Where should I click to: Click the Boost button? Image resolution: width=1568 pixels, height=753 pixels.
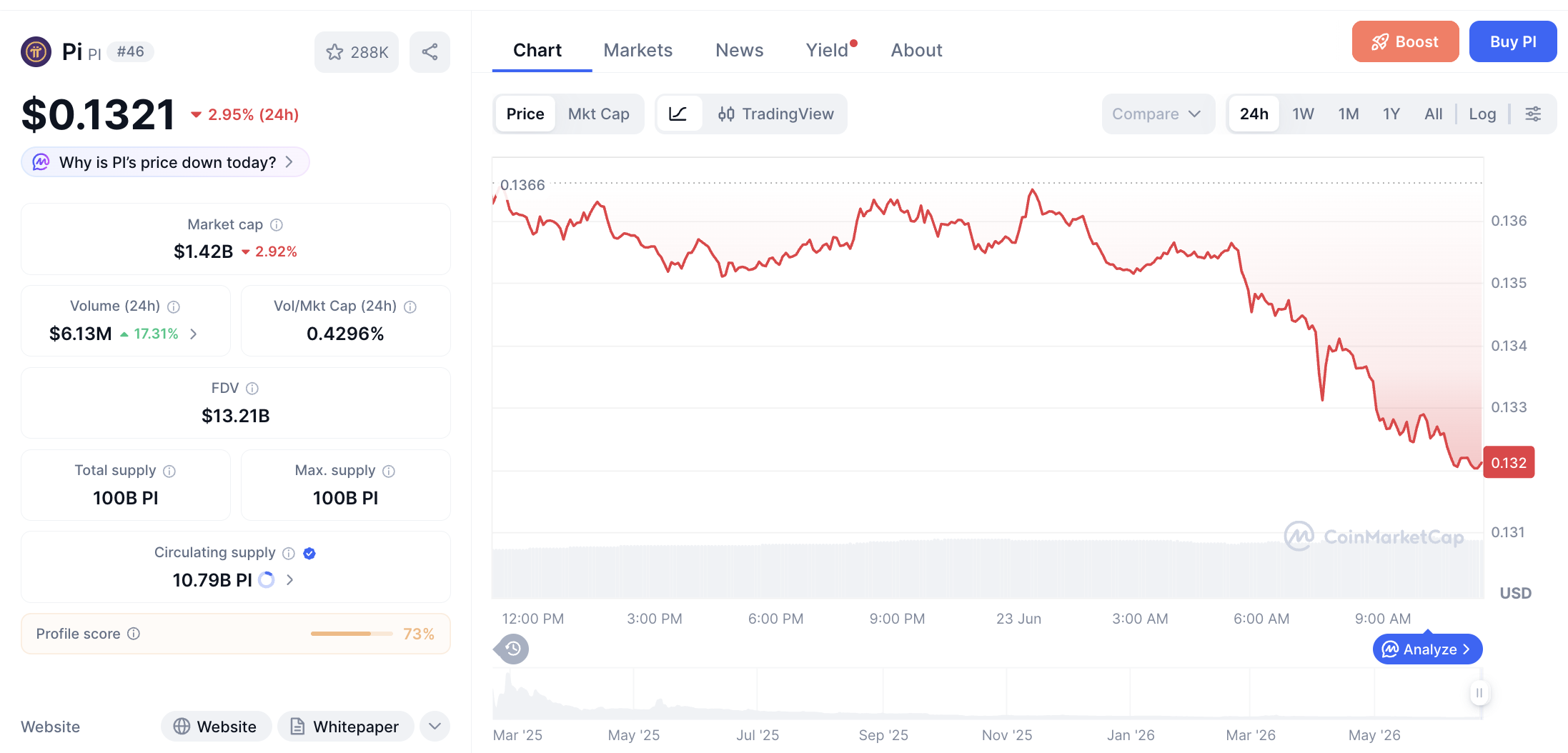[1405, 41]
